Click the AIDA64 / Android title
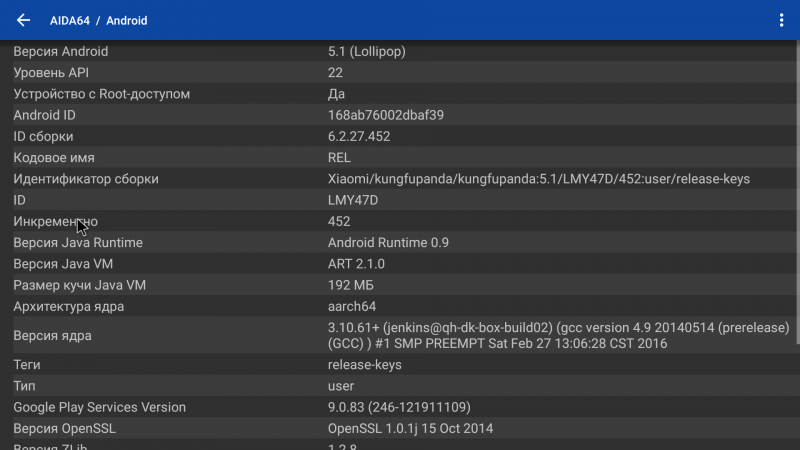This screenshot has width=800, height=450. click(x=99, y=20)
